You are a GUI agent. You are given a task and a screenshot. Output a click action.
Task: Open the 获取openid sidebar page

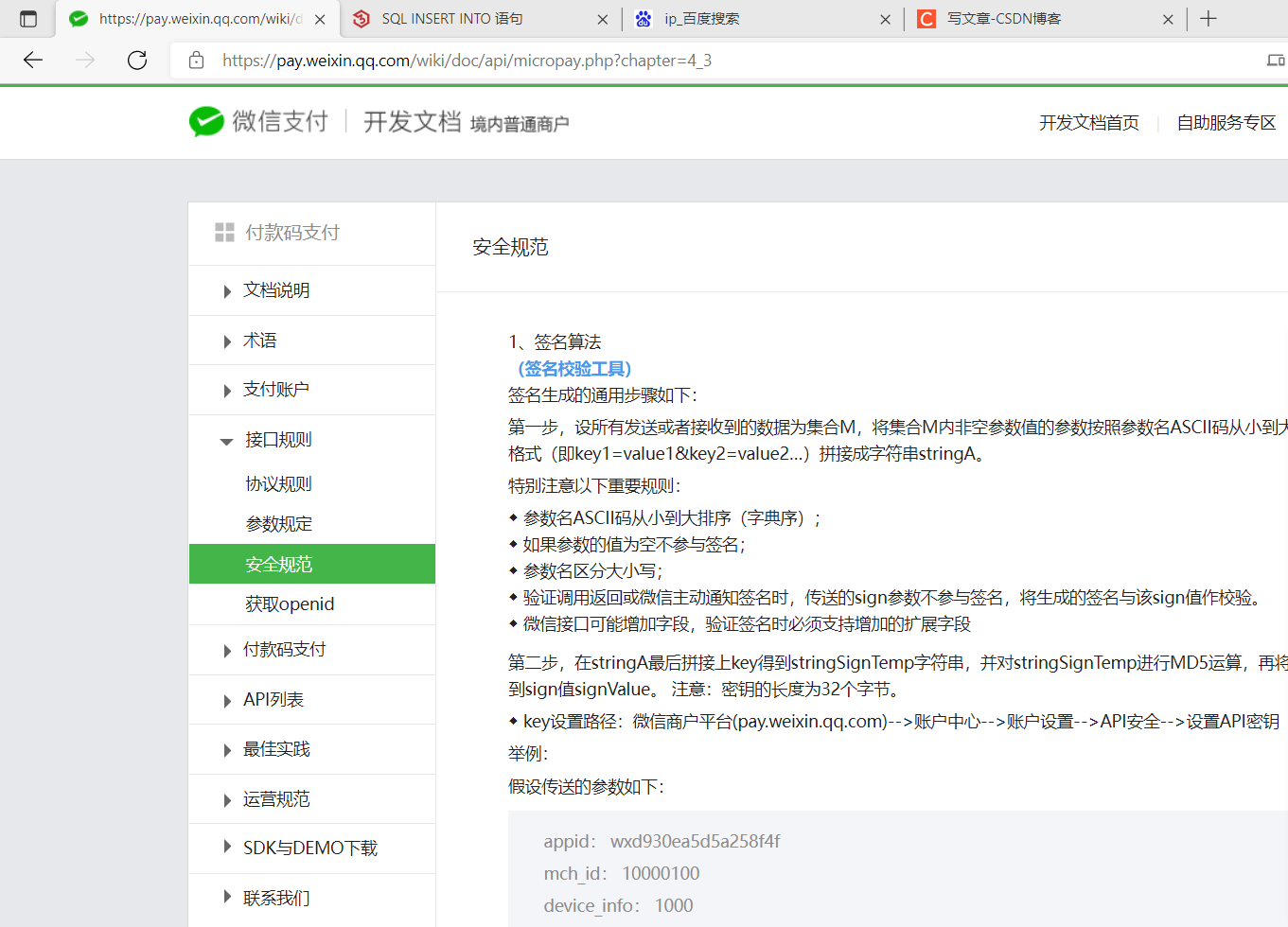click(290, 604)
